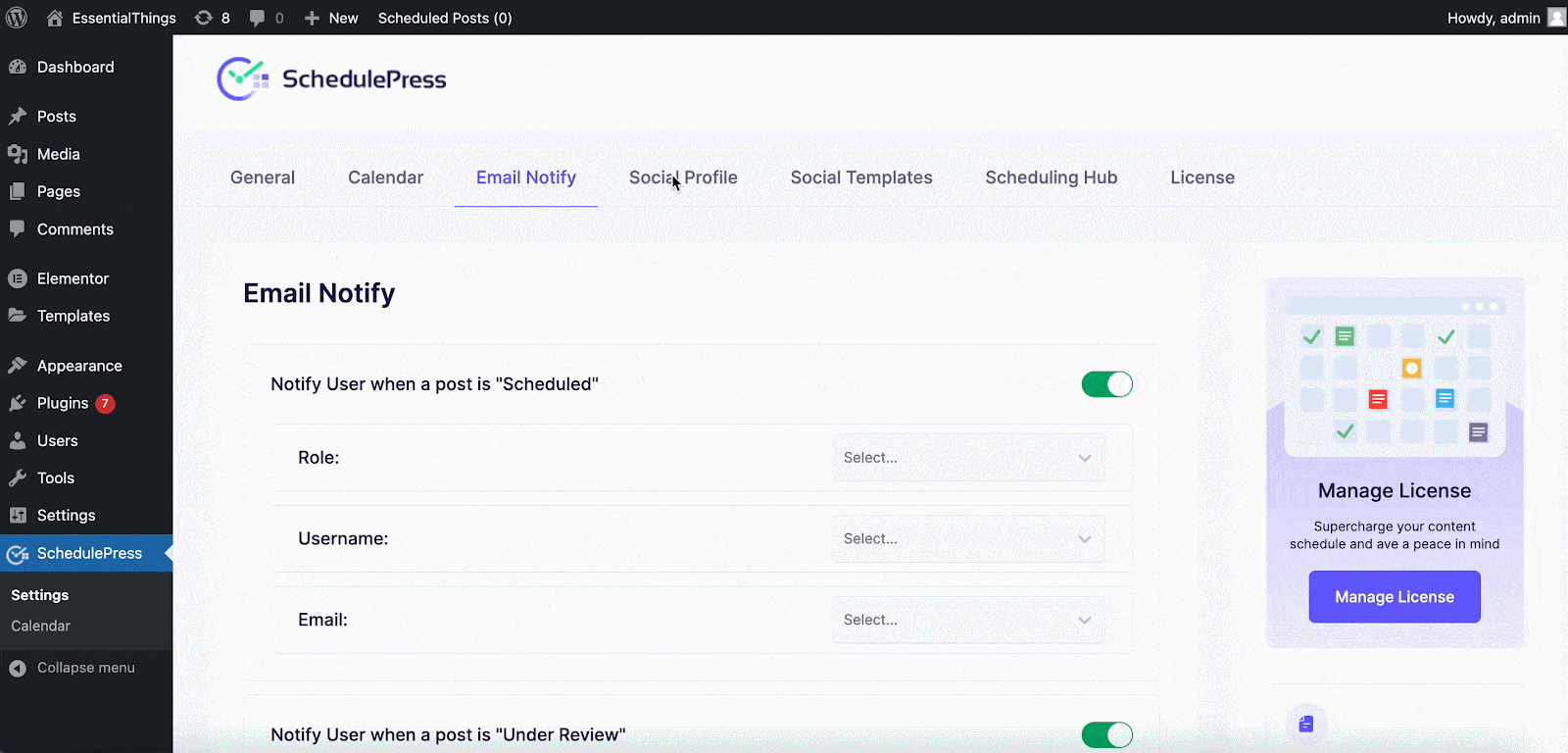Click the Manage License button
1568x753 pixels.
coord(1395,597)
